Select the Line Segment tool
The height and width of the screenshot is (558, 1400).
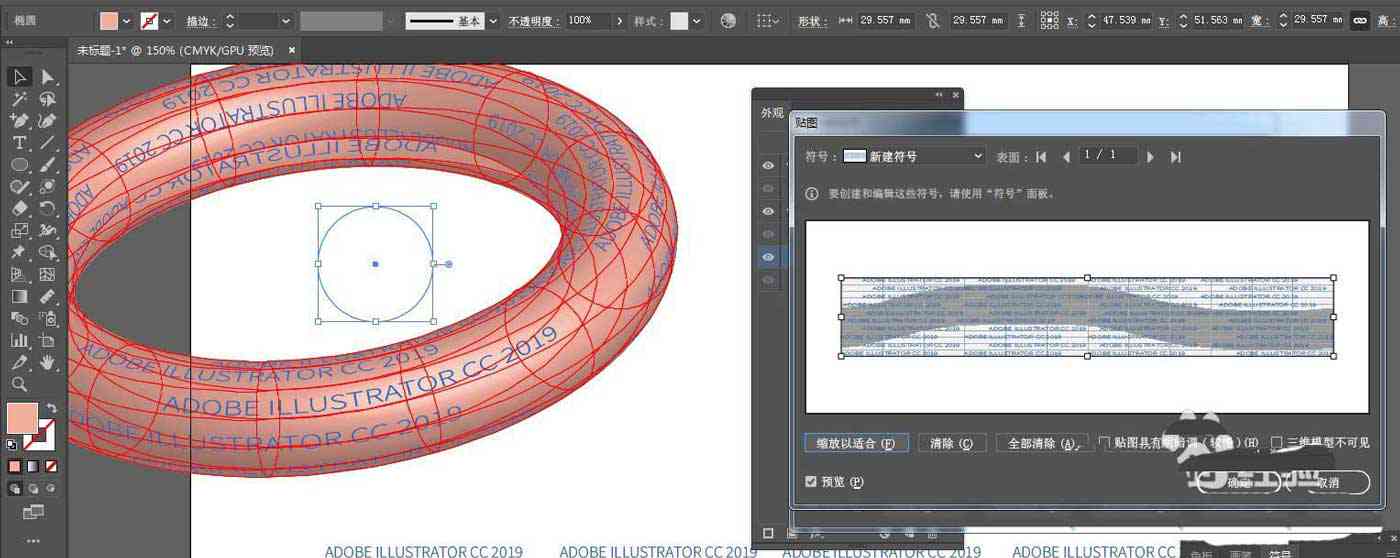(47, 143)
